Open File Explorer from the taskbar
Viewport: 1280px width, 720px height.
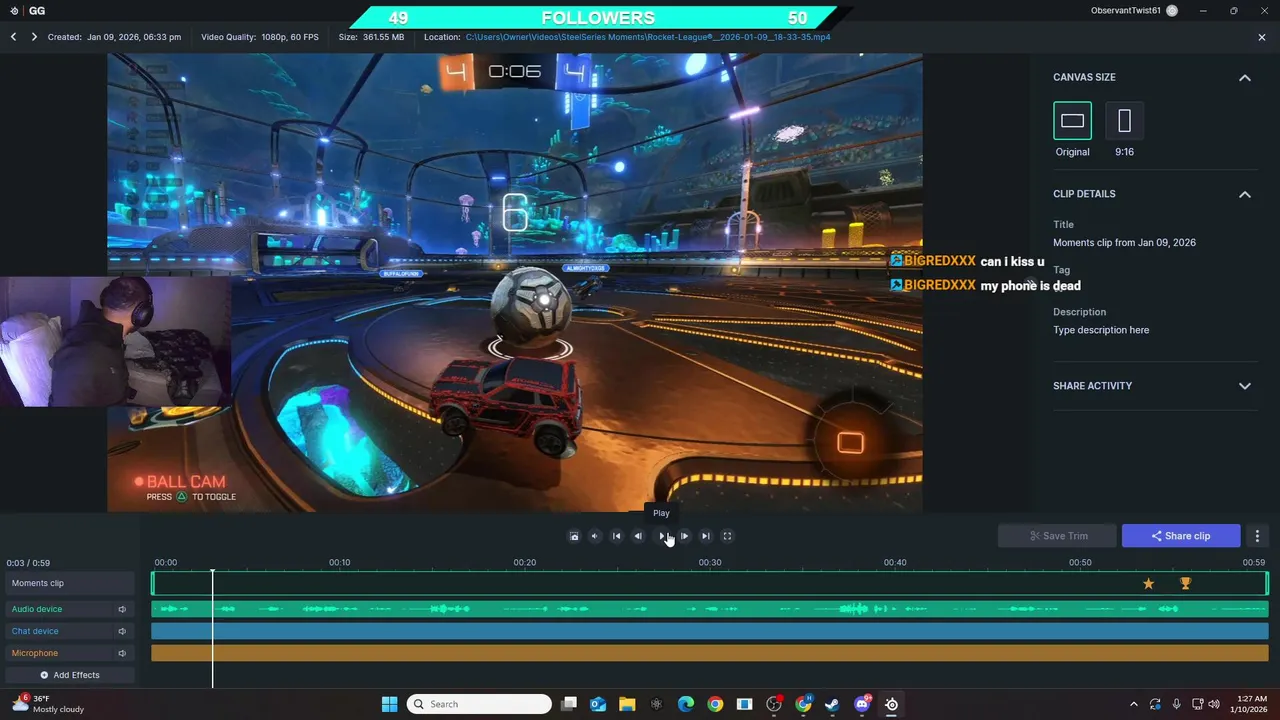[627, 704]
